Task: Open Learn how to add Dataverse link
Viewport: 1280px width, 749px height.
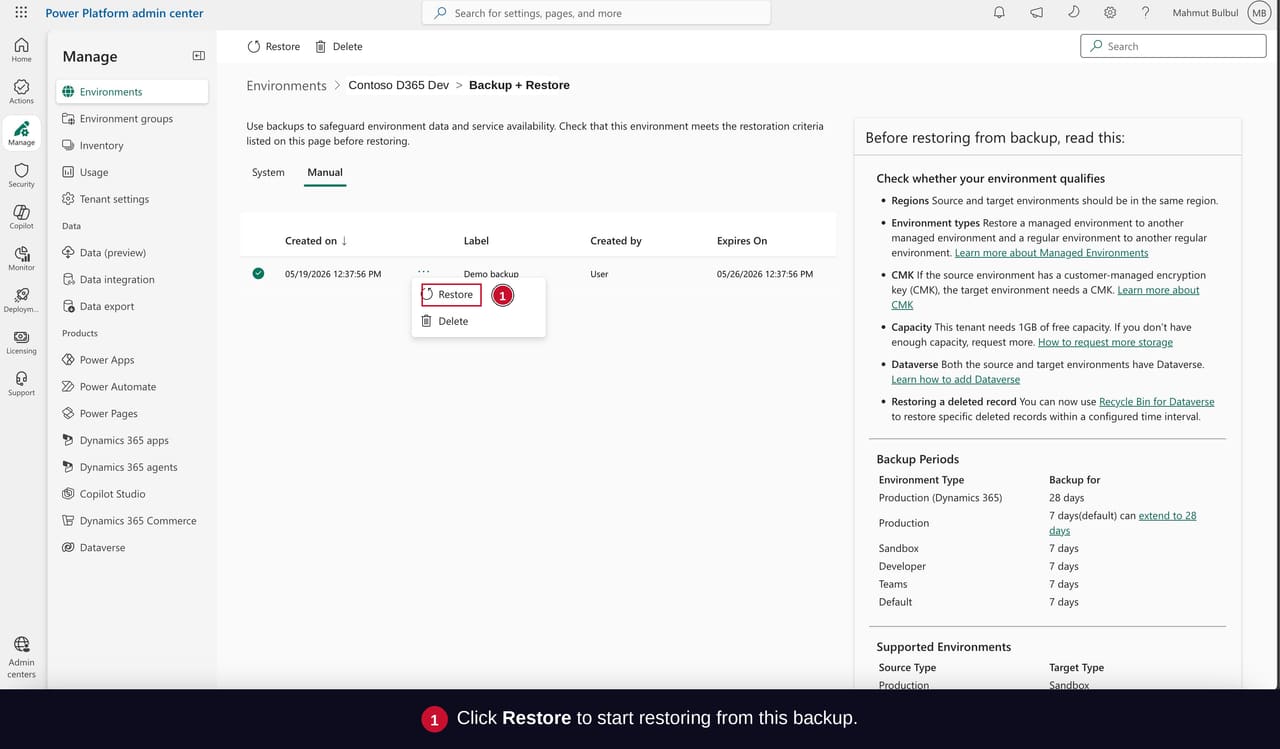Action: coord(955,379)
